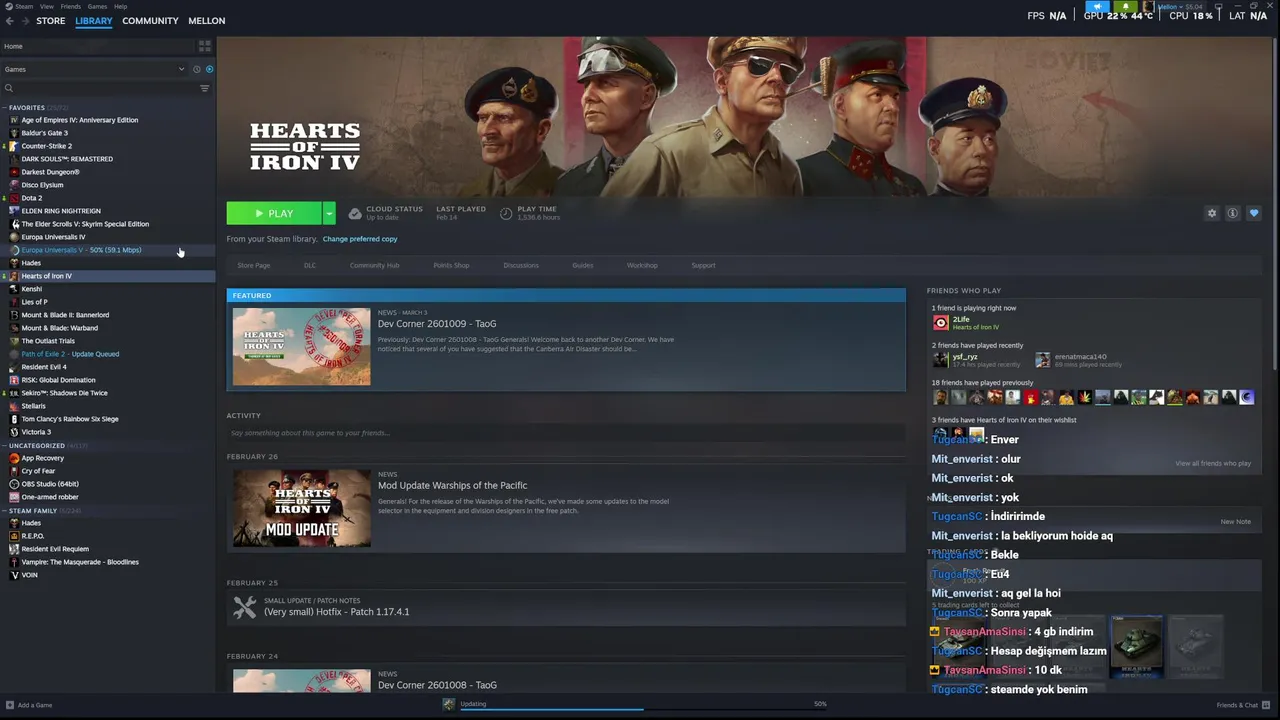The width and height of the screenshot is (1280, 720).
Task: Open the MELLON profile tab
Action: (x=207, y=20)
